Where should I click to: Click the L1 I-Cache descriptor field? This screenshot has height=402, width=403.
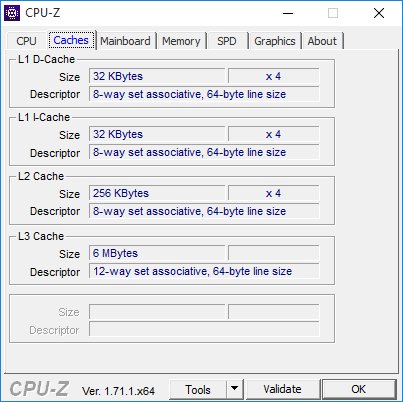click(x=204, y=152)
